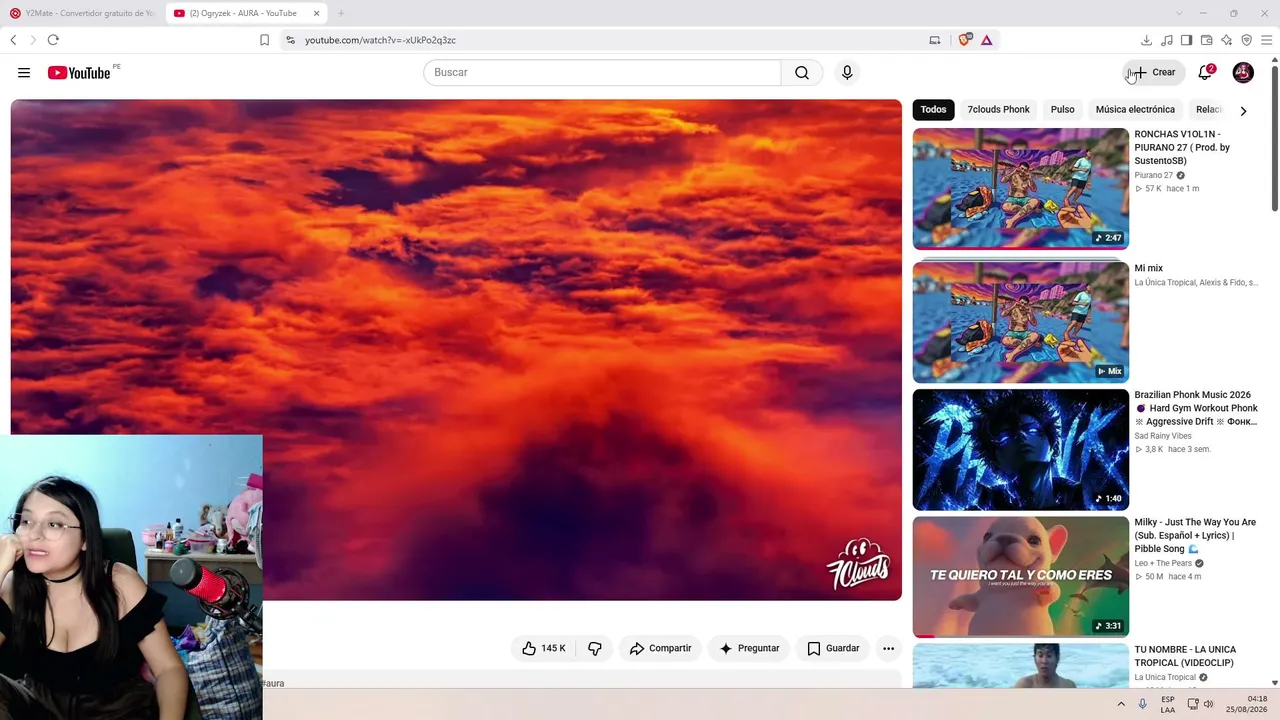Switch to the Y2Mate tab

click(x=82, y=13)
